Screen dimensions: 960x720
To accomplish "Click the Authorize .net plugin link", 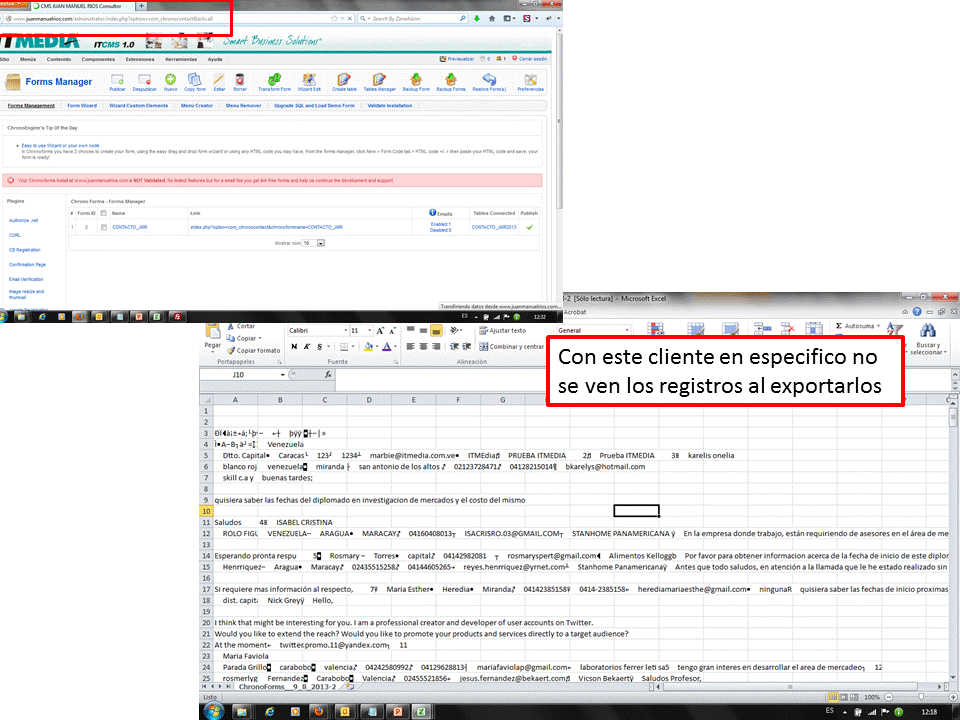I will [x=23, y=220].
